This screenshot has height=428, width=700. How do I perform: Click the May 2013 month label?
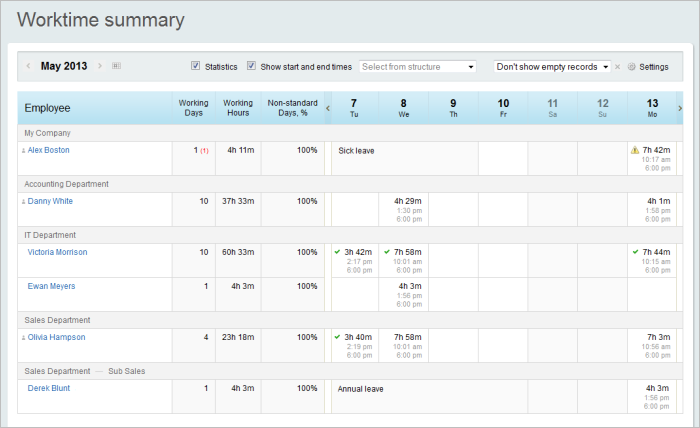tap(64, 66)
